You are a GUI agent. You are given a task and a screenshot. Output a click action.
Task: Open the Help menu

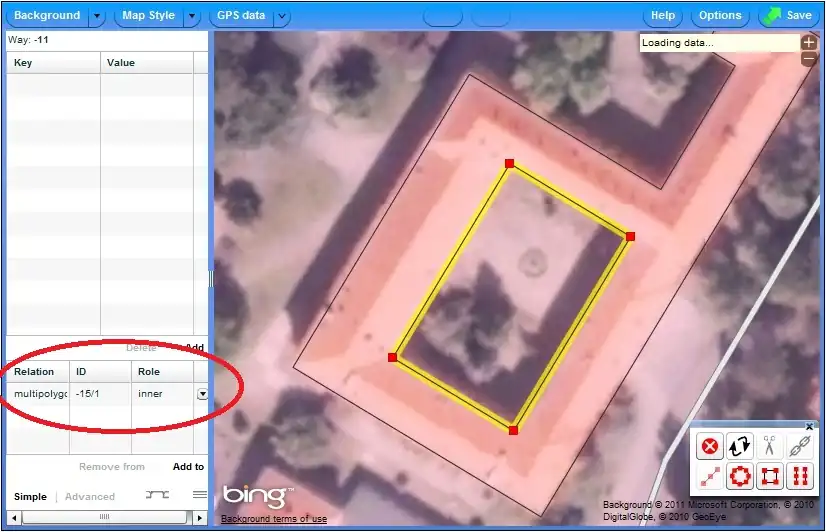[x=662, y=16]
